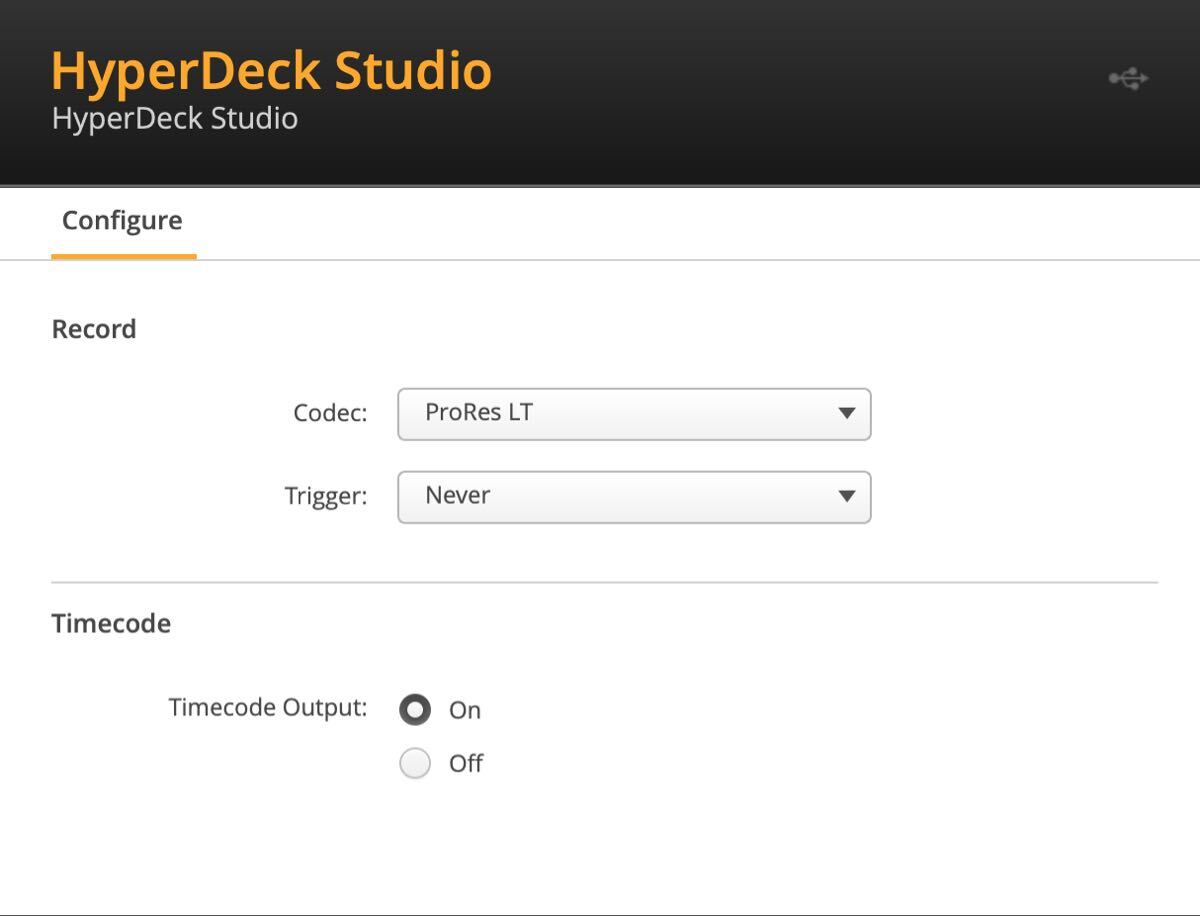This screenshot has height=916, width=1200.
Task: Select the Timecode Output Off radio button
Action: [415, 764]
